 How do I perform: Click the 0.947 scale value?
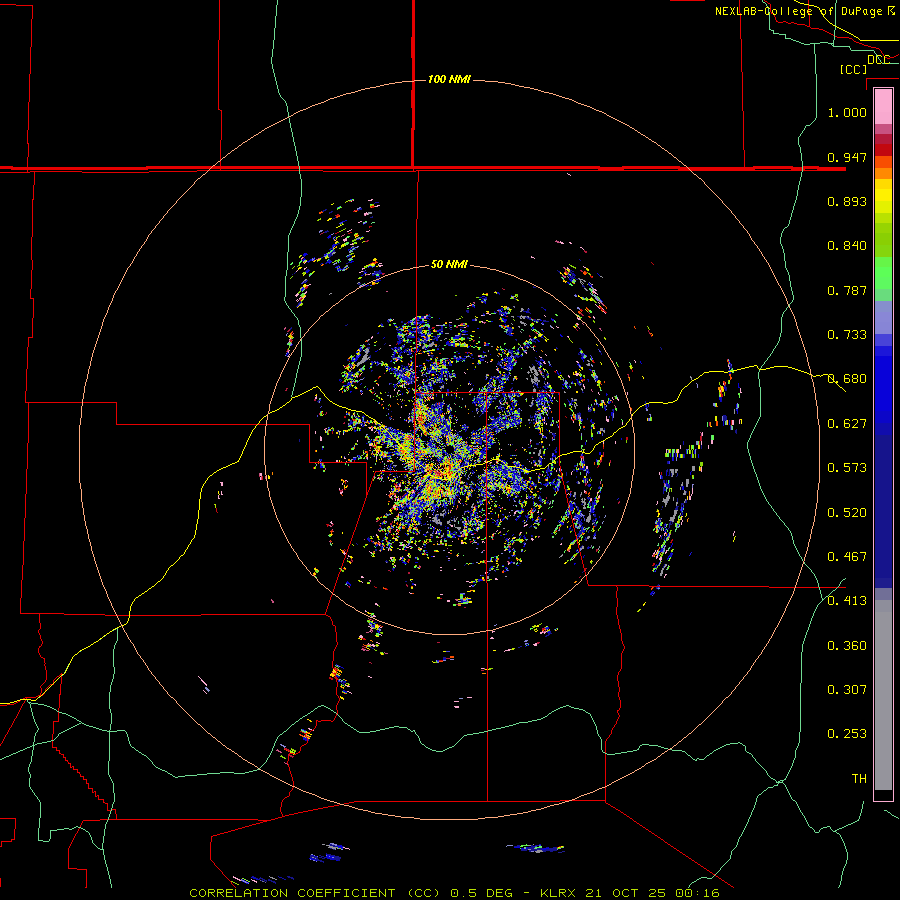pos(847,157)
